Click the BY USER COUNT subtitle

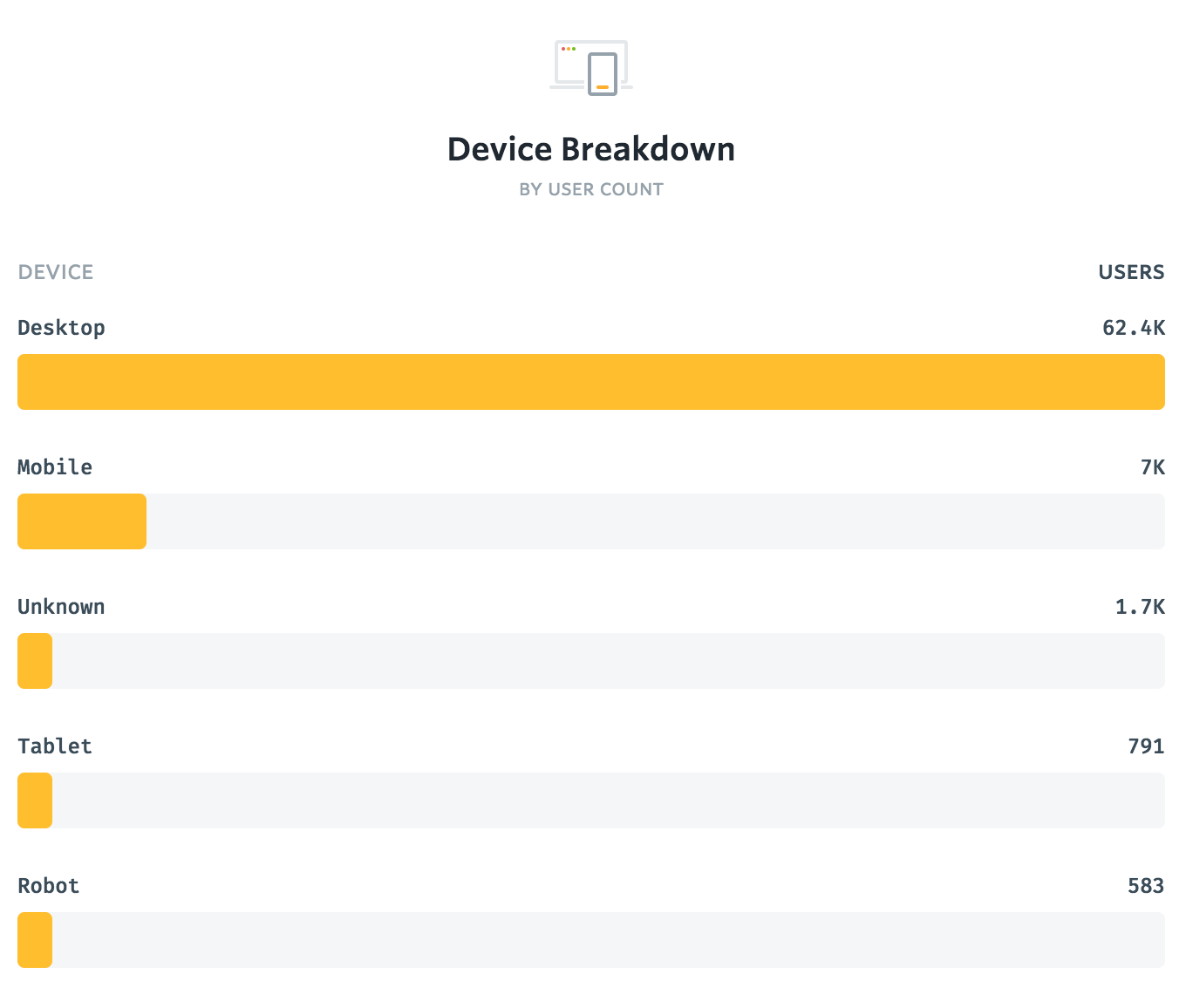[591, 189]
